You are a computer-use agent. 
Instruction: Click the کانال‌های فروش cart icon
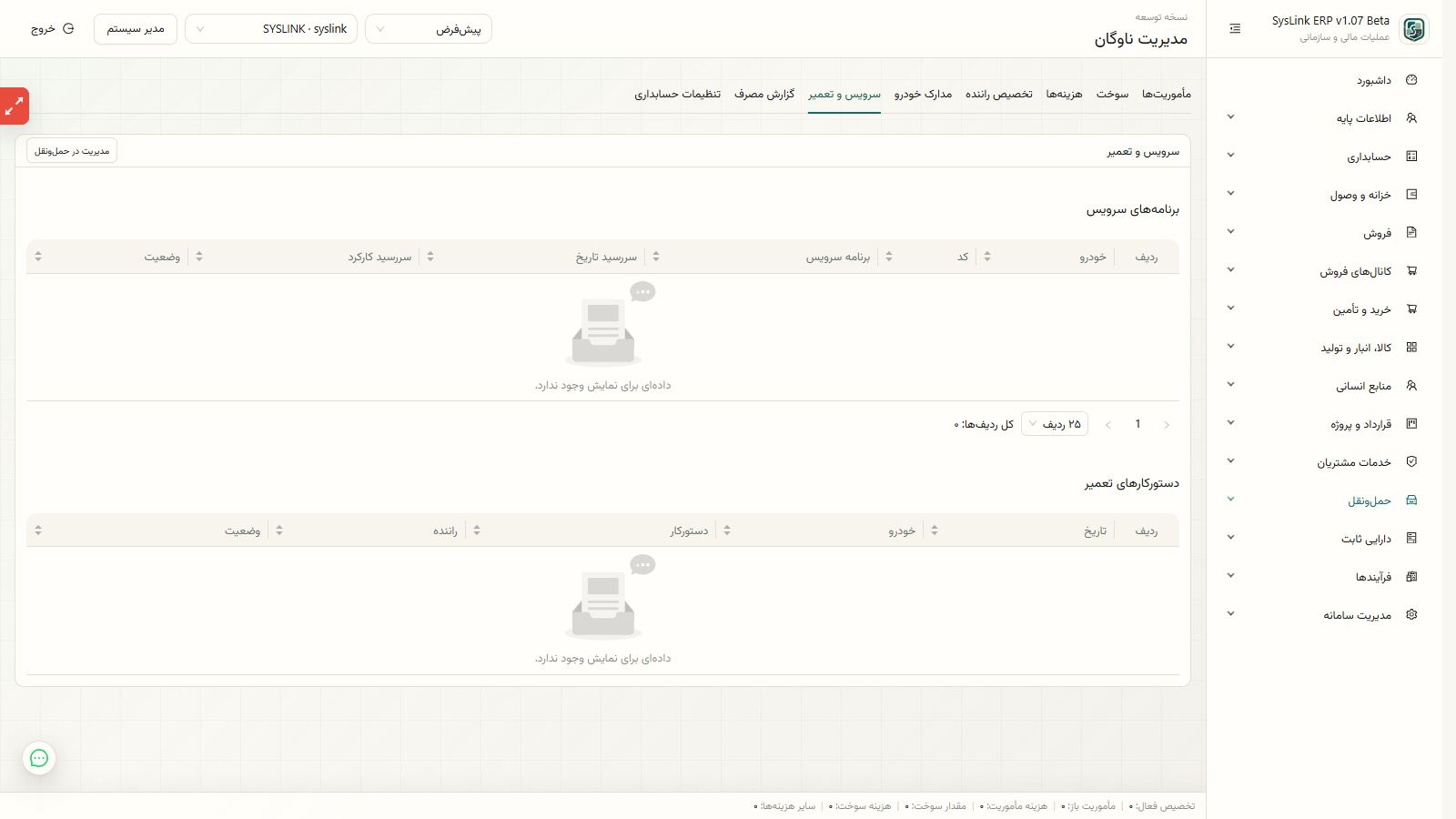coord(1411,271)
